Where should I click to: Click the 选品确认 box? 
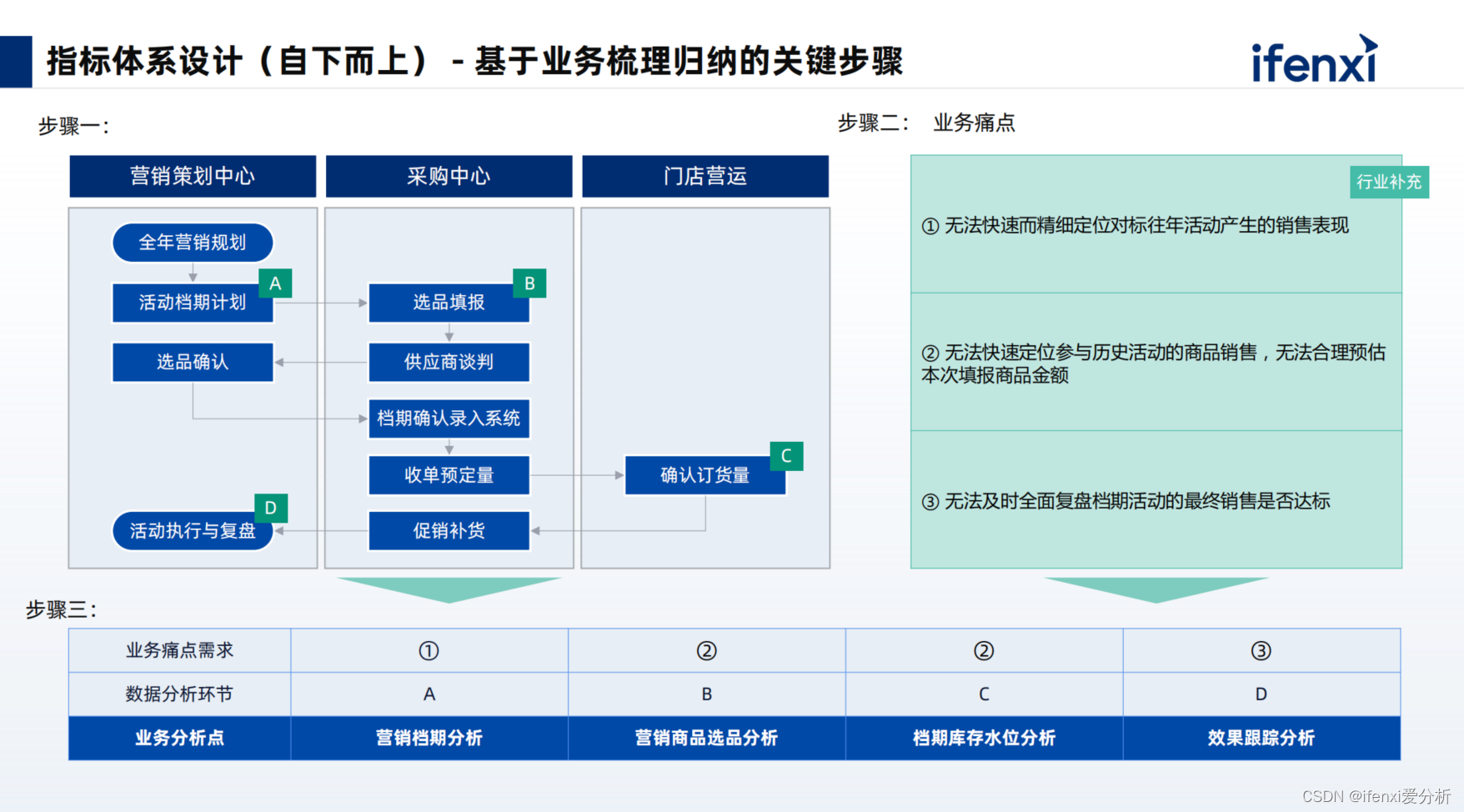(x=193, y=362)
